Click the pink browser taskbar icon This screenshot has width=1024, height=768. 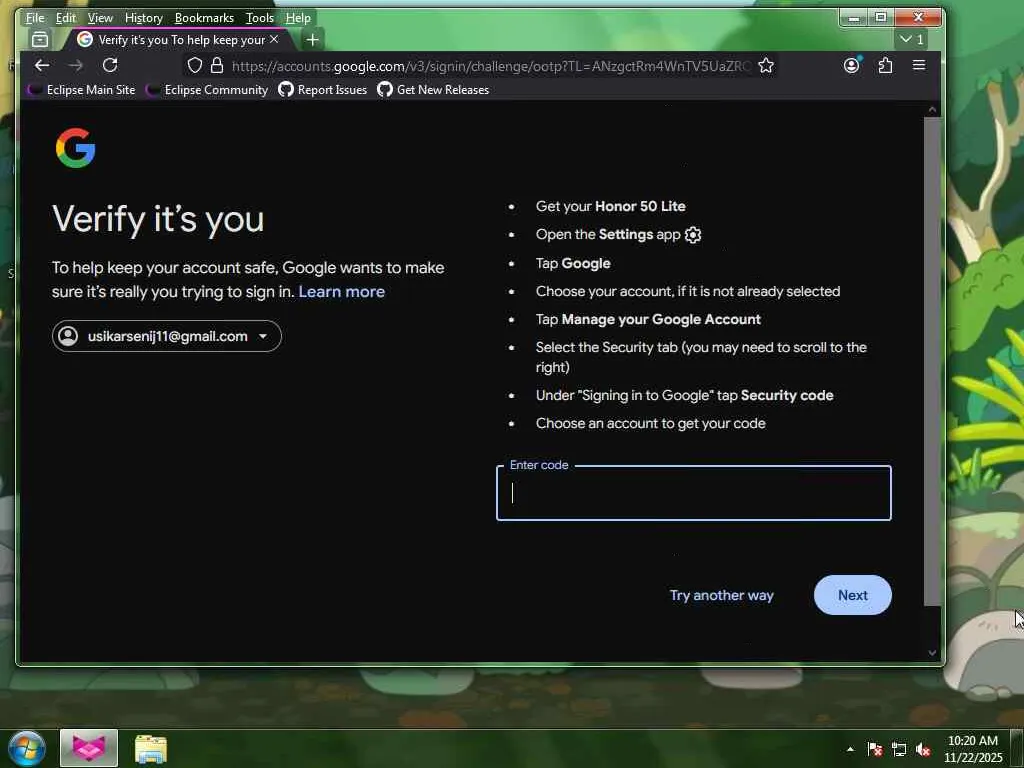pyautogui.click(x=89, y=748)
